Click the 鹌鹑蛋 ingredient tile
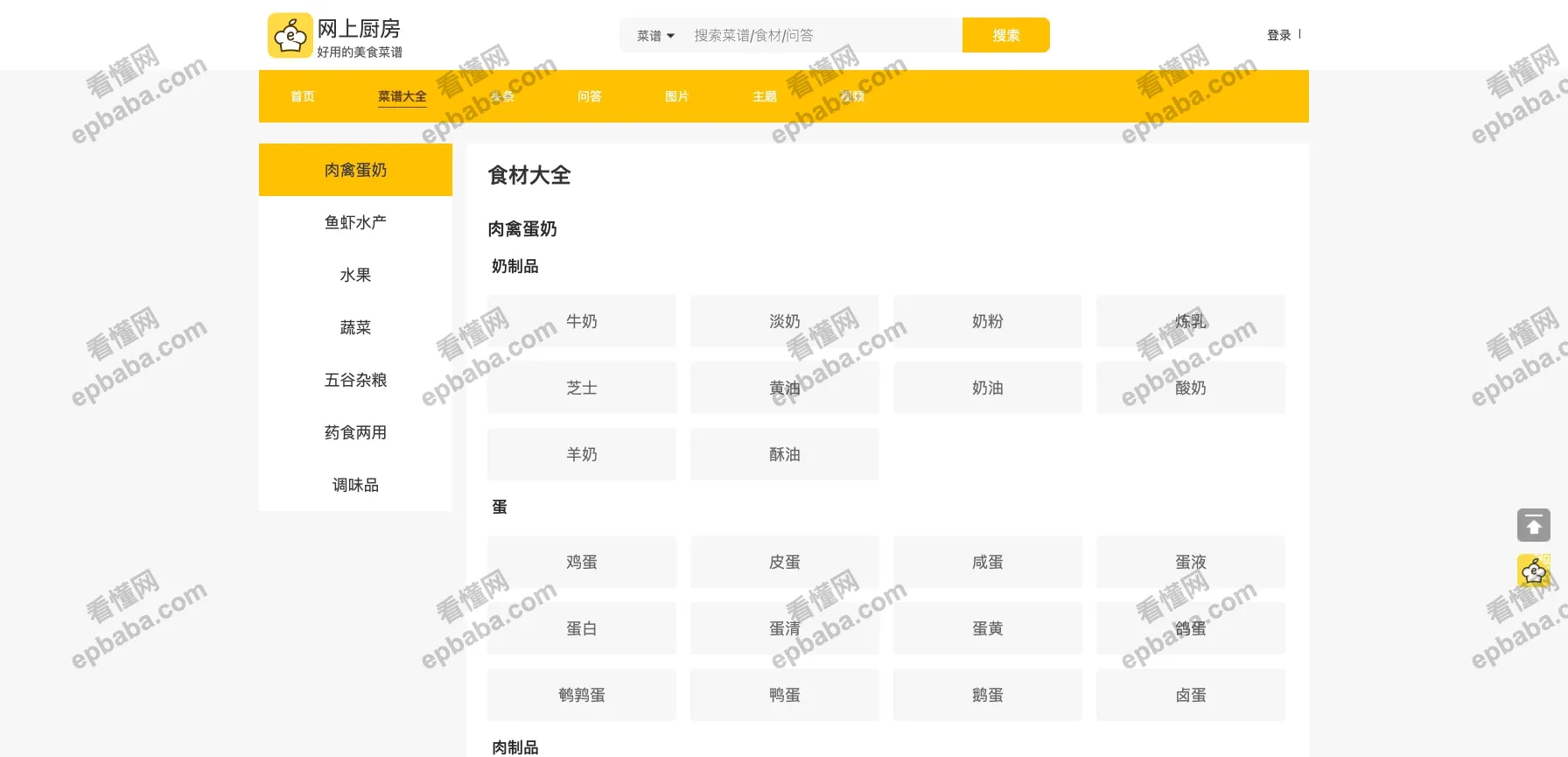The image size is (1568, 757). click(581, 695)
